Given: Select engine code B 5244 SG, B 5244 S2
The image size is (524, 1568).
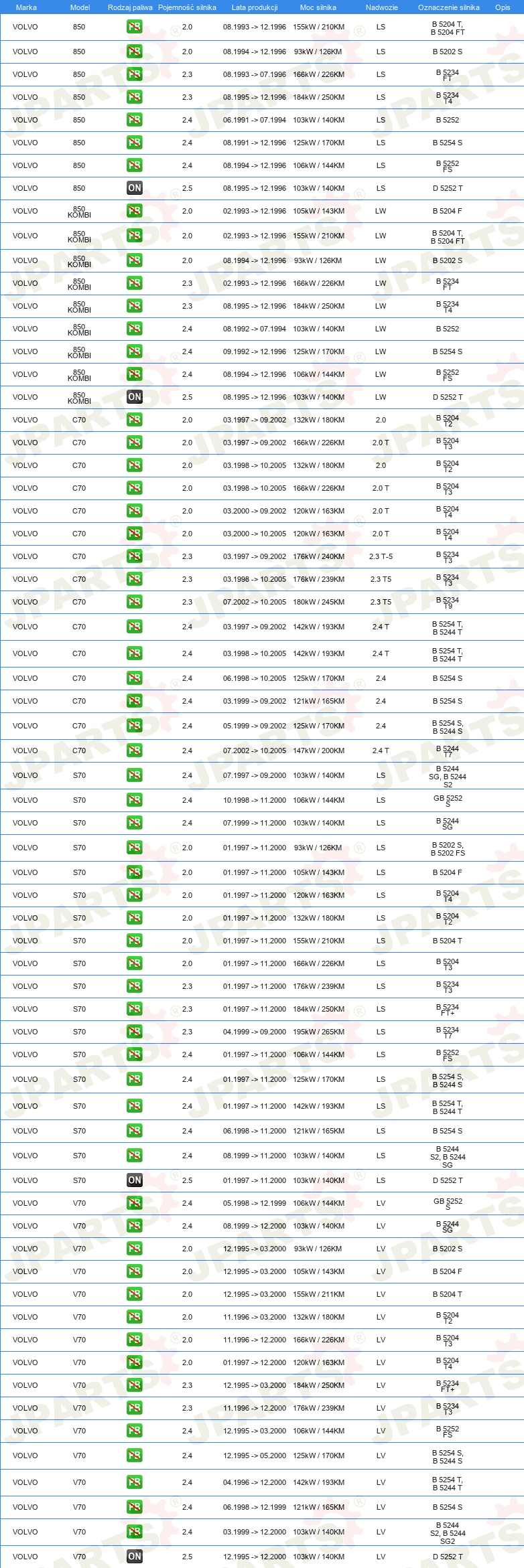Looking at the screenshot, I should (448, 777).
